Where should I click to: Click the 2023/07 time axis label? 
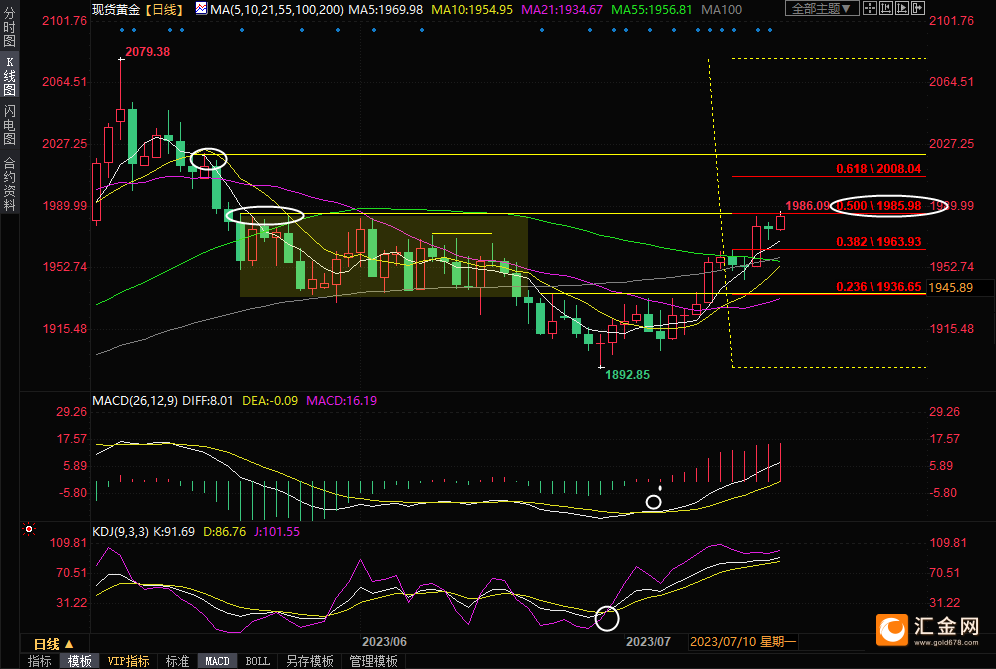click(648, 642)
